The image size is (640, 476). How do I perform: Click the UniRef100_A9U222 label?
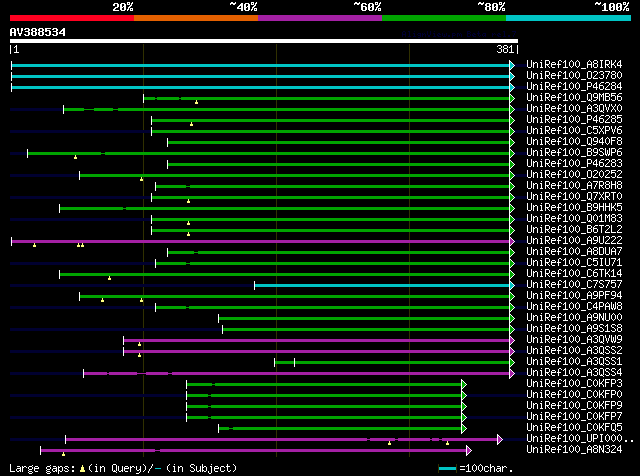pos(574,241)
